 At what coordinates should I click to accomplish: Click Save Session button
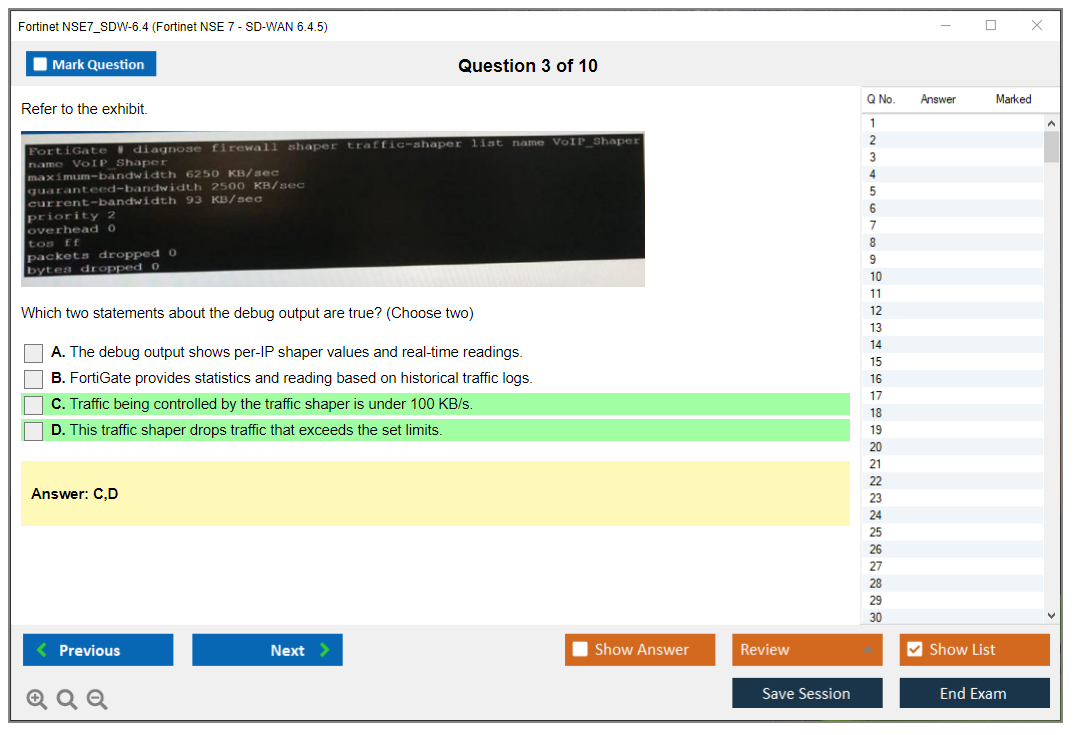807,693
